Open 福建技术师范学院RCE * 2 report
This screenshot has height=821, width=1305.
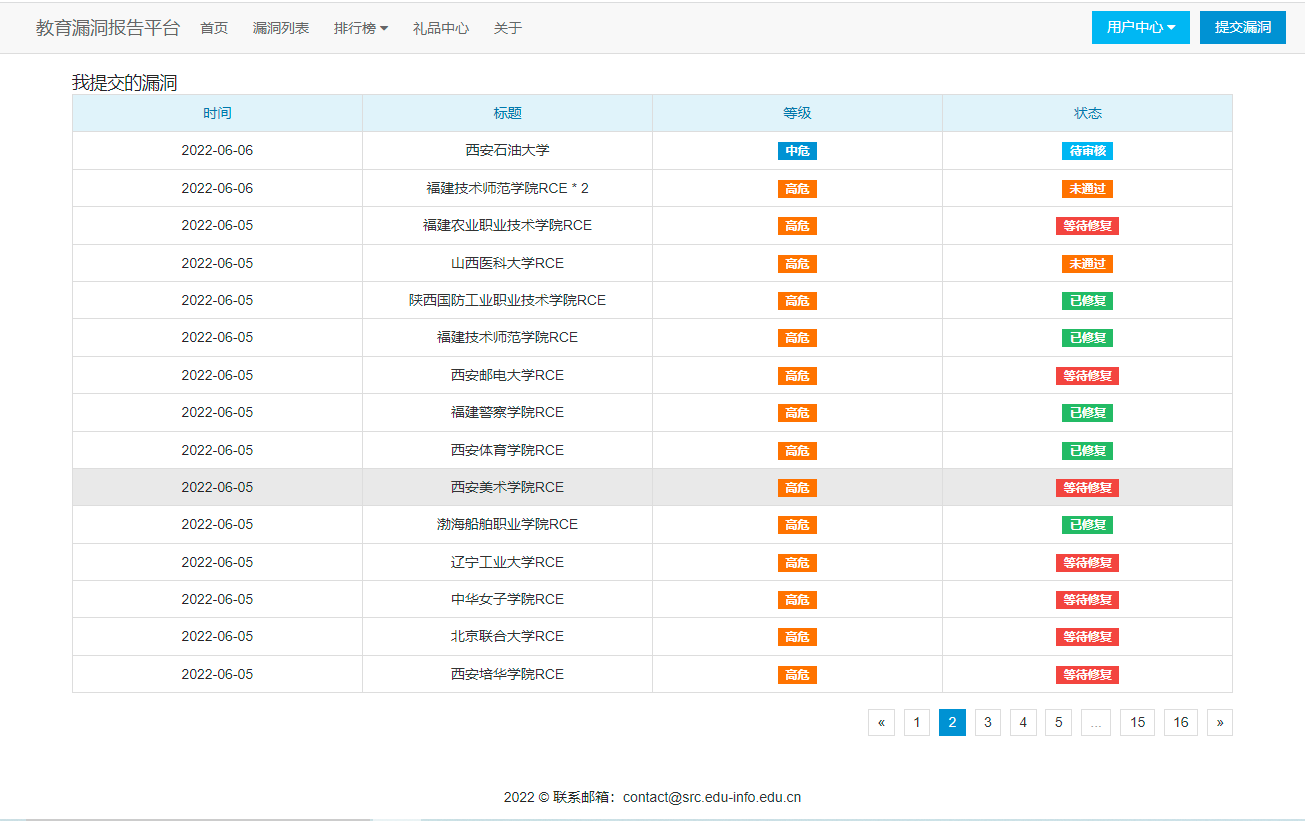click(x=507, y=188)
